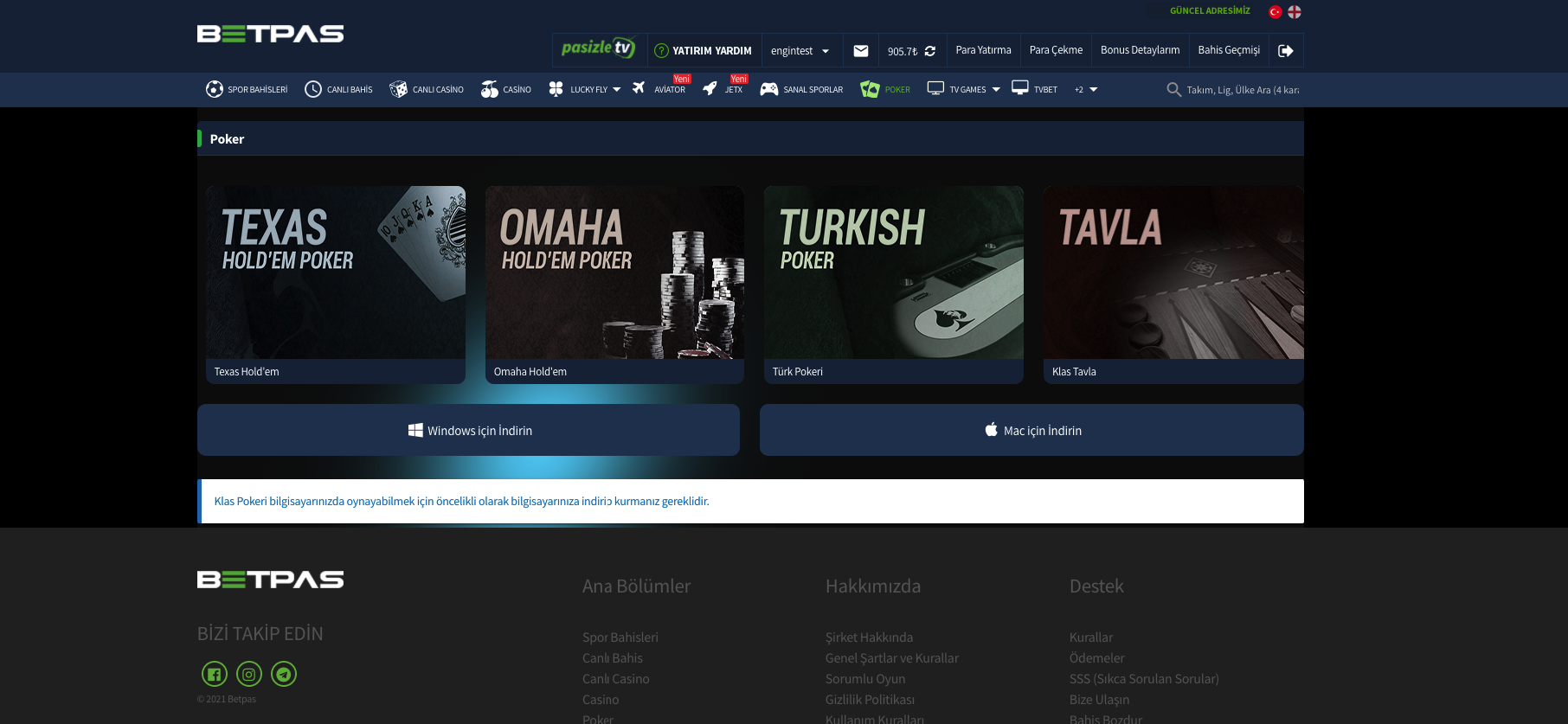Open the Telegram social icon
1568x724 pixels.
click(284, 674)
